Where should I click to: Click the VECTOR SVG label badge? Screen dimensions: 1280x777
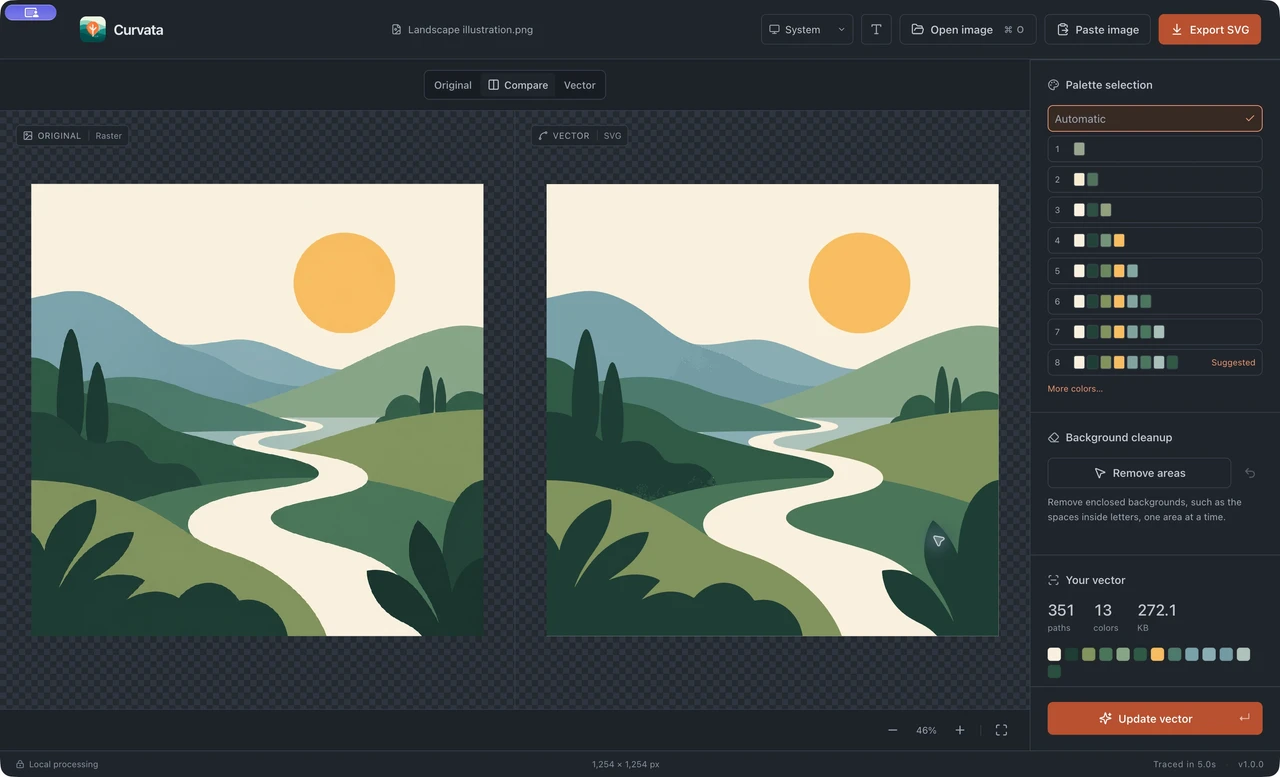580,135
